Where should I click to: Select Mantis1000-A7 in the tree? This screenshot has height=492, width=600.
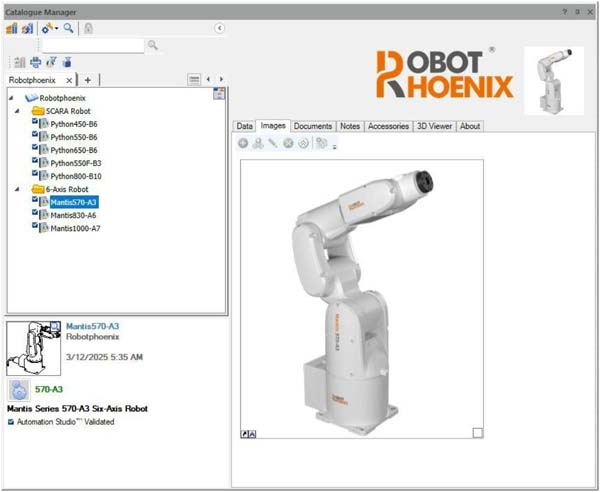coord(75,228)
